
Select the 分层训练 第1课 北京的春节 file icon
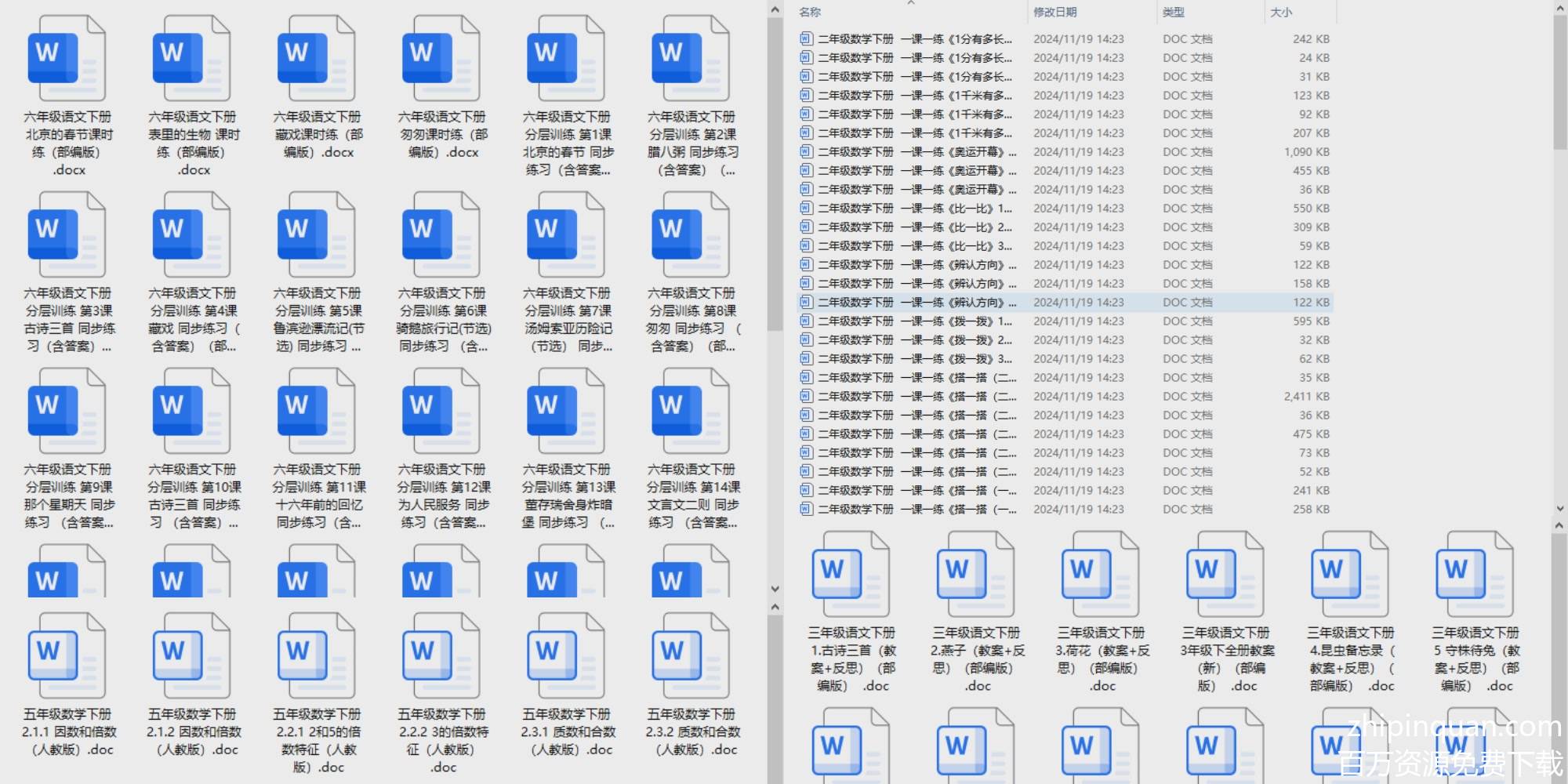[565, 59]
